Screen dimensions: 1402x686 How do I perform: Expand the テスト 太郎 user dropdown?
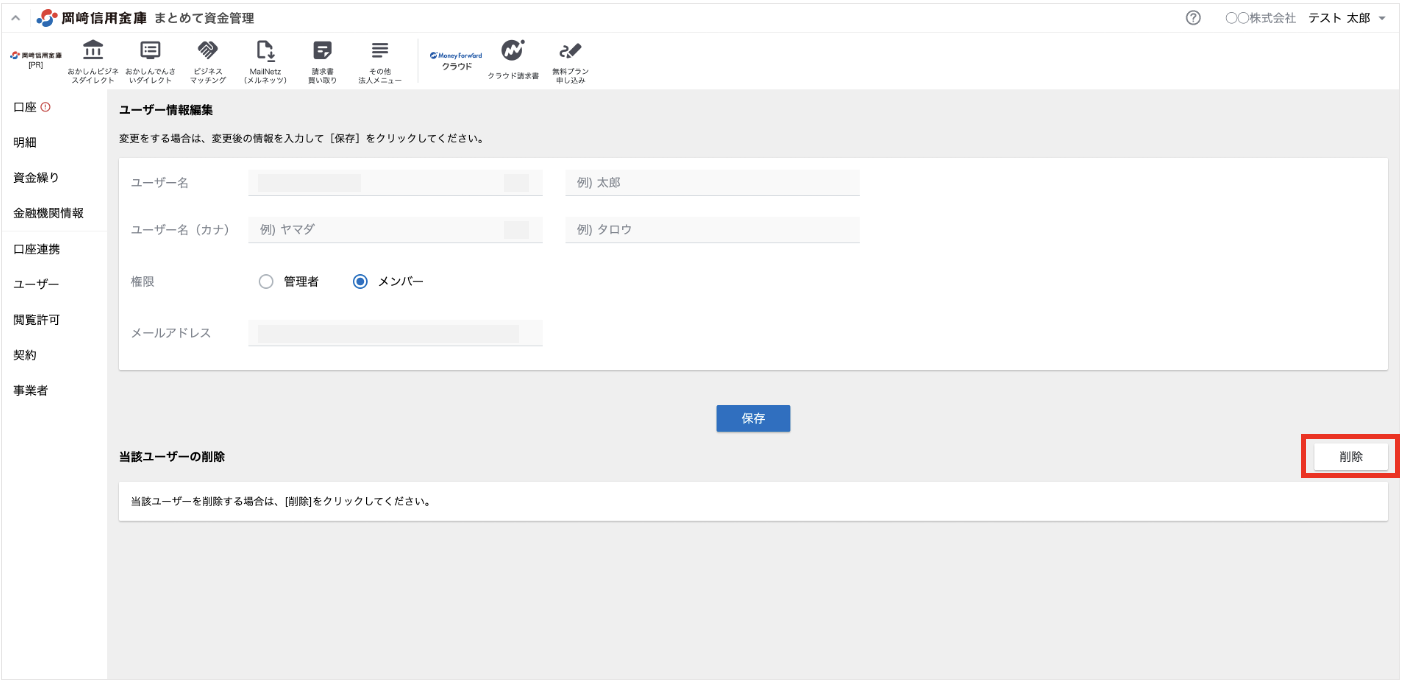pyautogui.click(x=1346, y=18)
